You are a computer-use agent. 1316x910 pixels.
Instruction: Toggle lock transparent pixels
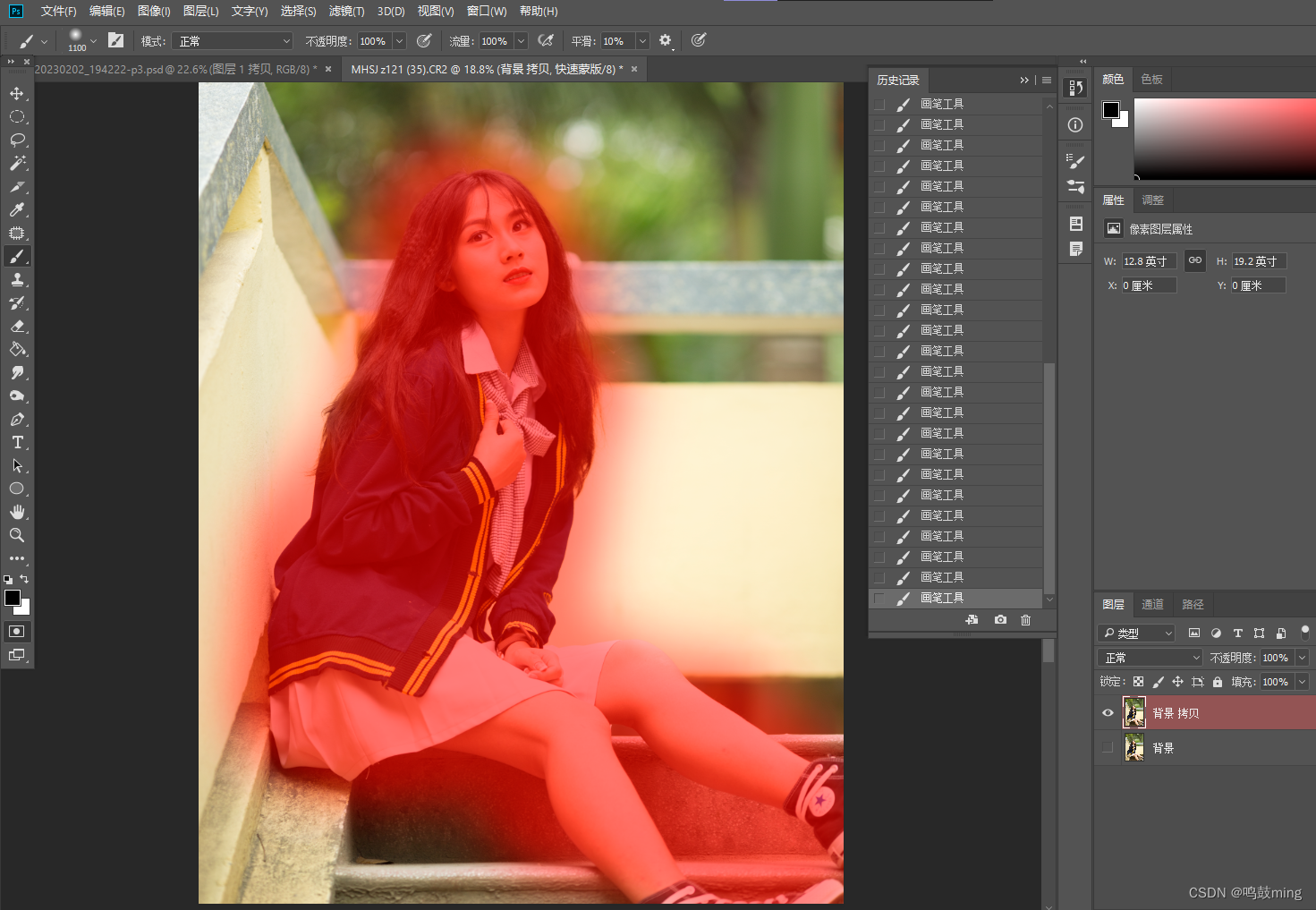pyautogui.click(x=1138, y=682)
